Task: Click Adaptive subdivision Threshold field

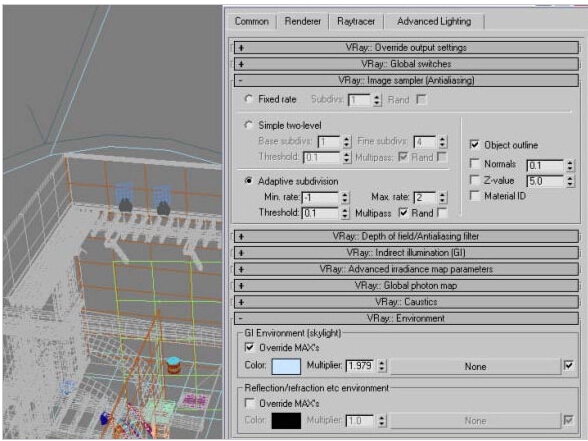Action: tap(321, 213)
